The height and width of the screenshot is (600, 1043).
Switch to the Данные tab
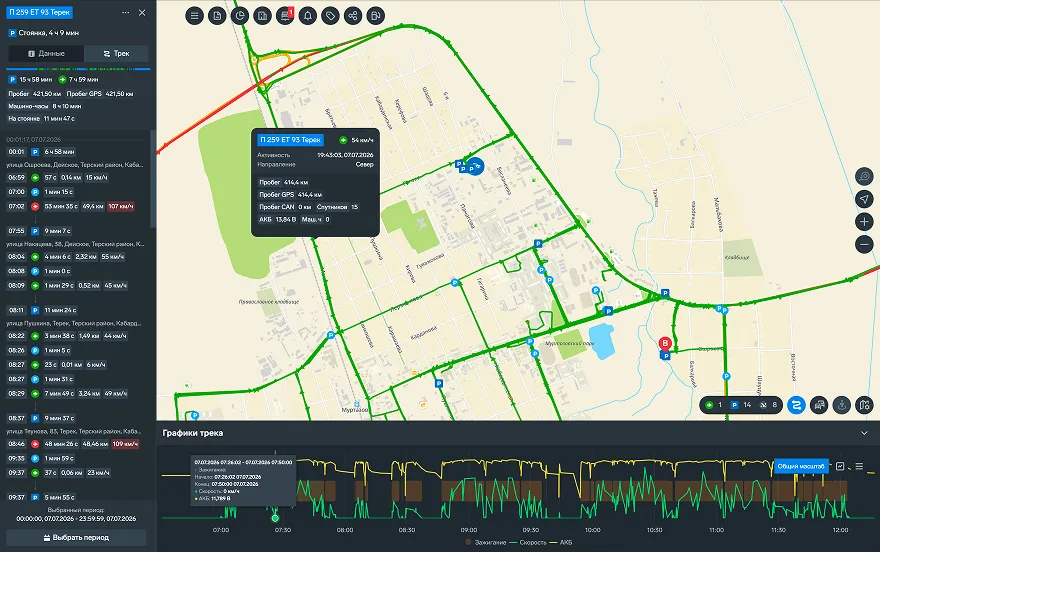(46, 53)
